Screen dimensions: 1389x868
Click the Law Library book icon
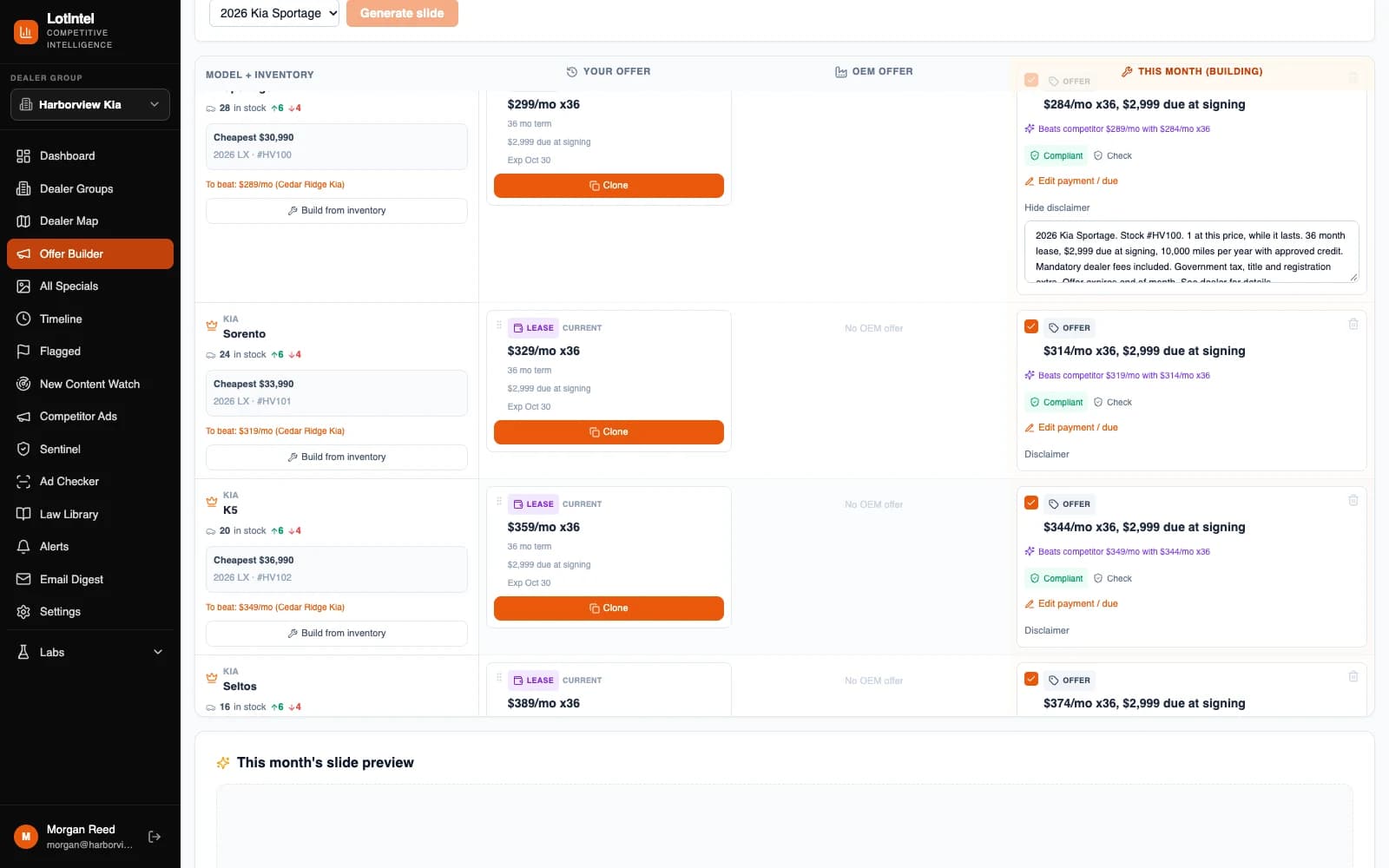click(x=23, y=514)
